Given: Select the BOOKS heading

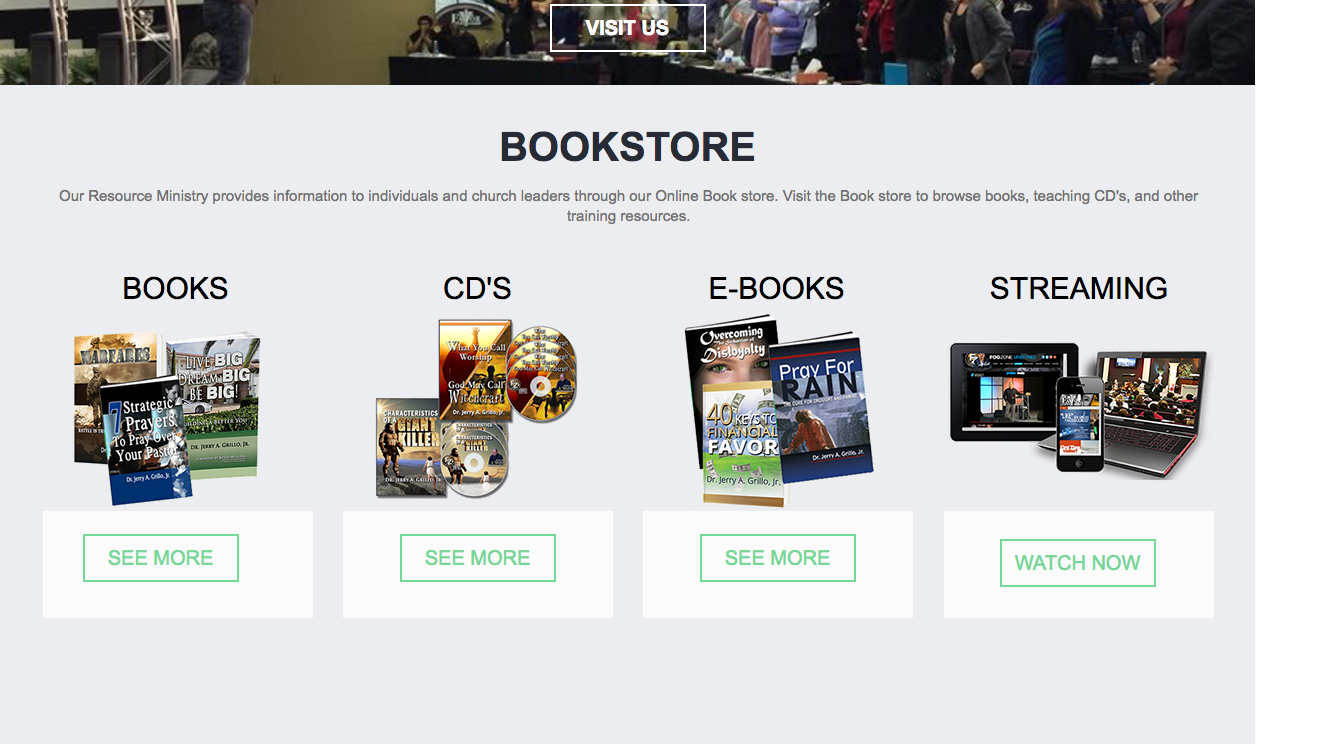Looking at the screenshot, I should click(175, 289).
